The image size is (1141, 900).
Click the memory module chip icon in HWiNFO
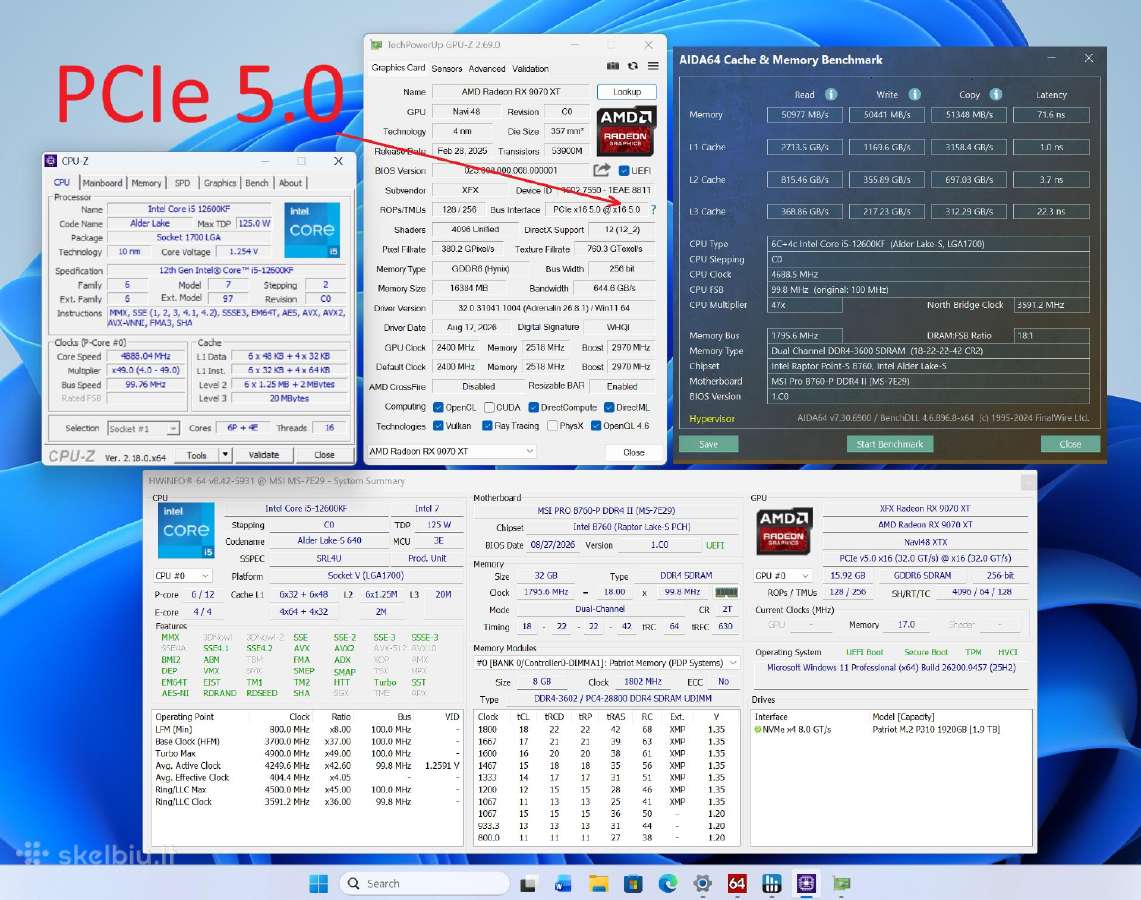tap(726, 592)
